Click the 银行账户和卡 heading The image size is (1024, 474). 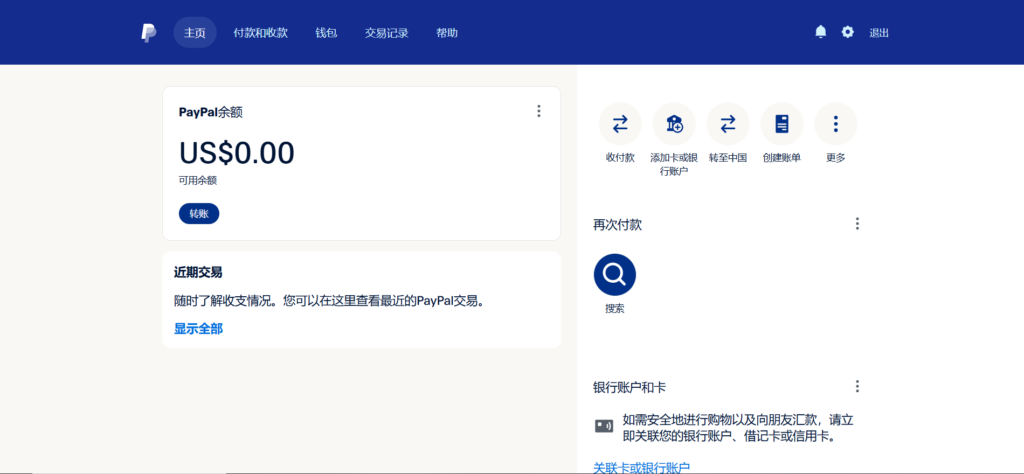[630, 387]
